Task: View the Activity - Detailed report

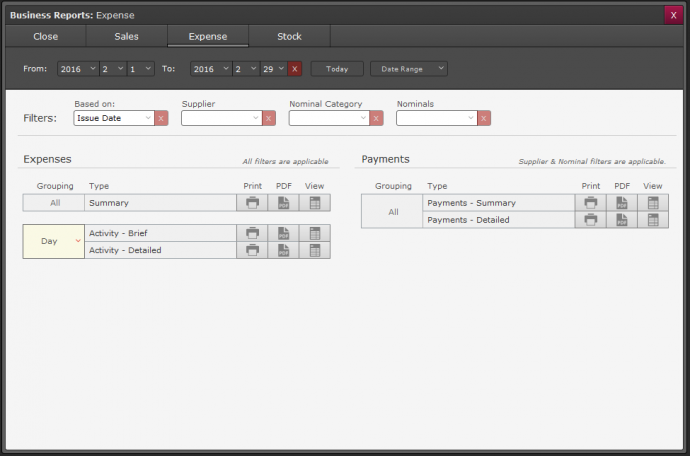Action: point(315,250)
